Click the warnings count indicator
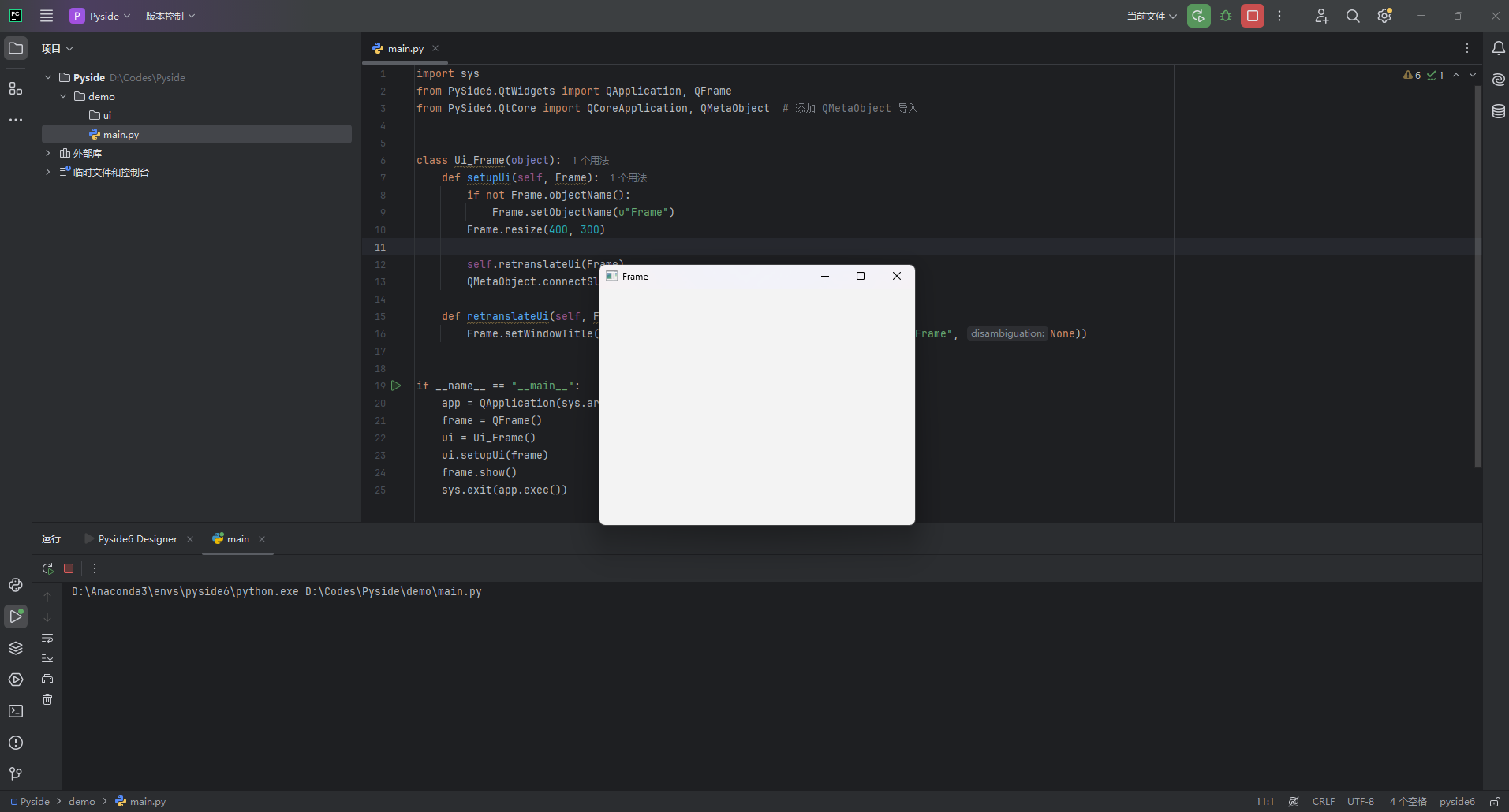The height and width of the screenshot is (812, 1509). [1412, 75]
